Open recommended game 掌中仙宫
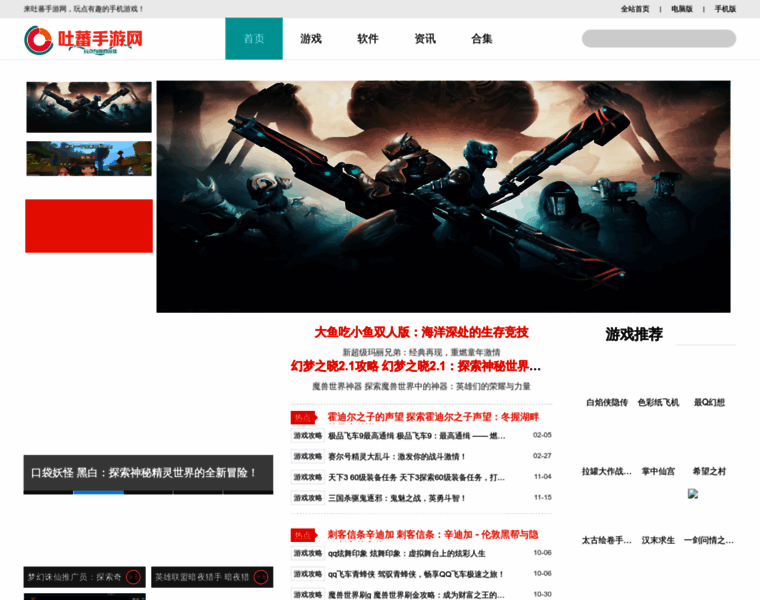This screenshot has width=760, height=600. click(658, 471)
